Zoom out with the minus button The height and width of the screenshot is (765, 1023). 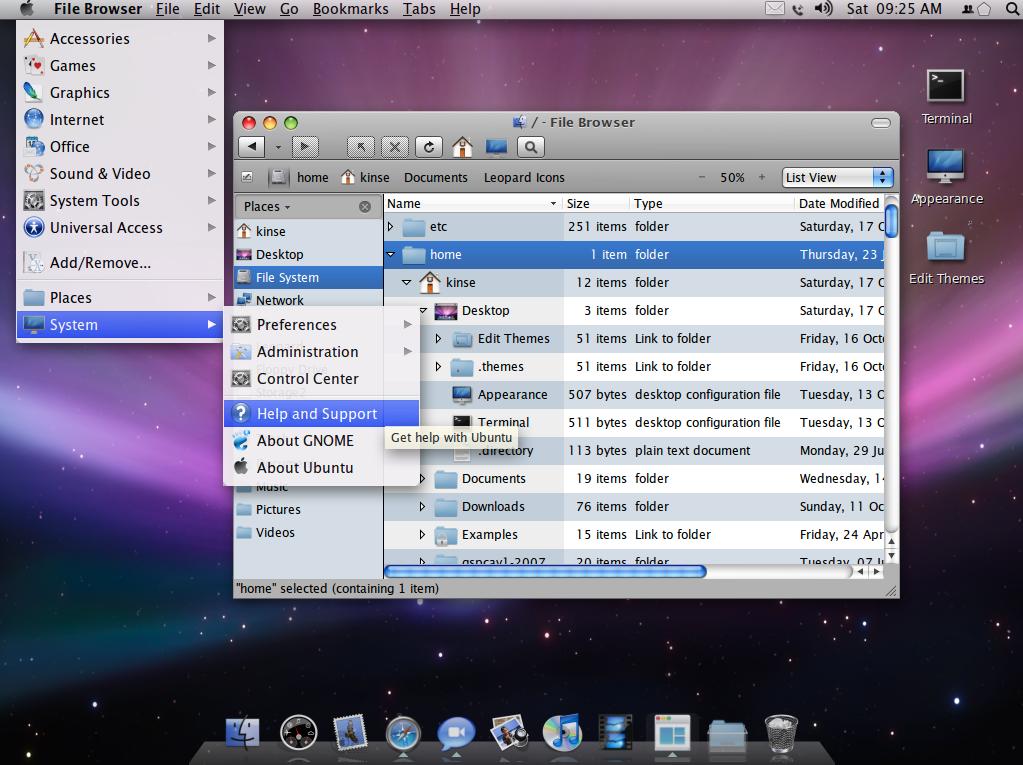(702, 177)
